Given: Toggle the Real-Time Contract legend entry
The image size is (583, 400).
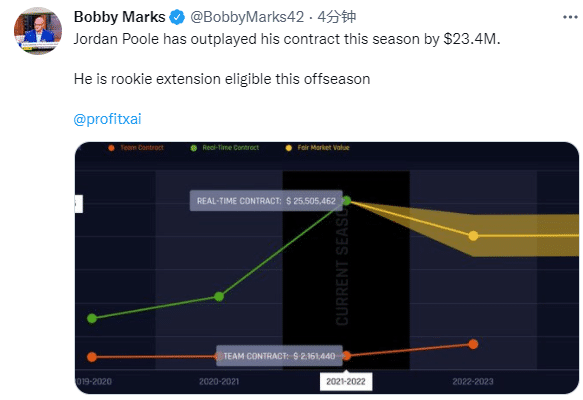Looking at the screenshot, I should pos(225,148).
